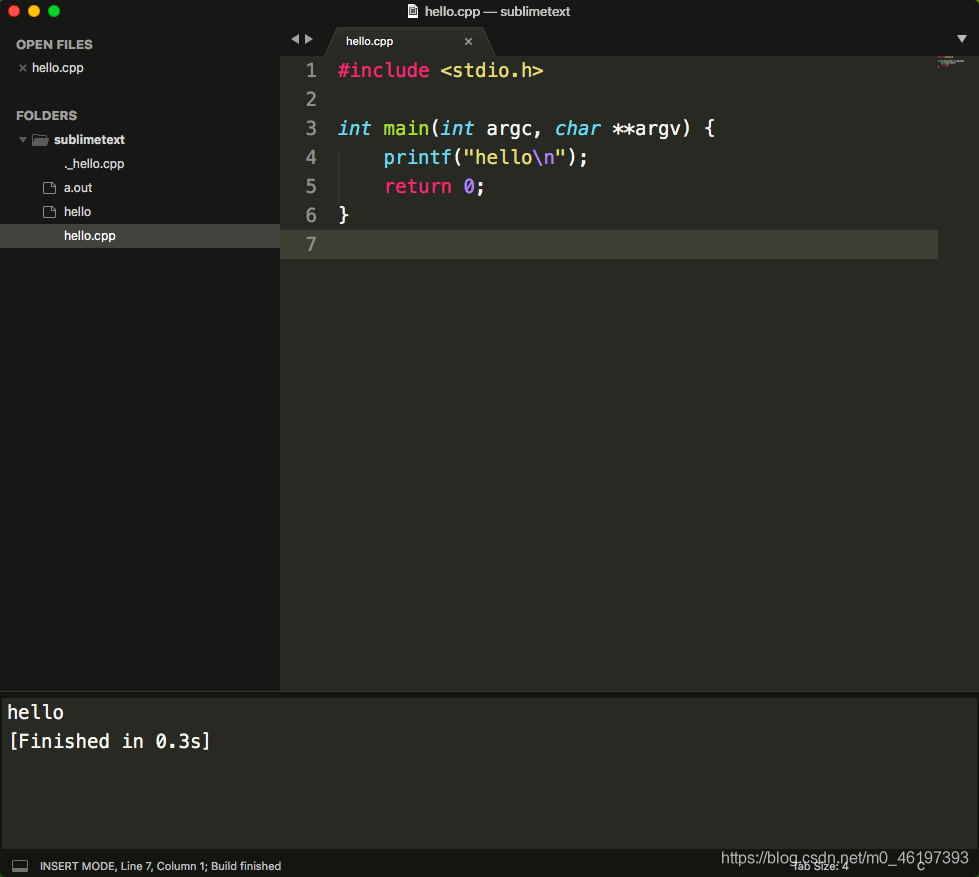This screenshot has height=877, width=979.
Task: Select the sublimetext folder name
Action: pyautogui.click(x=89, y=140)
